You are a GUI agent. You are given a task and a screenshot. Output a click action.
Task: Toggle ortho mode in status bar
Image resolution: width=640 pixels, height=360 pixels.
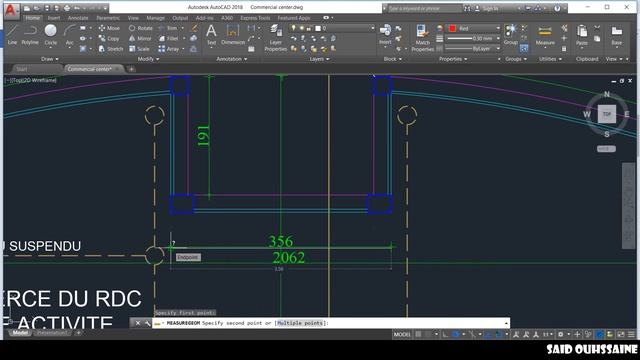(x=445, y=334)
